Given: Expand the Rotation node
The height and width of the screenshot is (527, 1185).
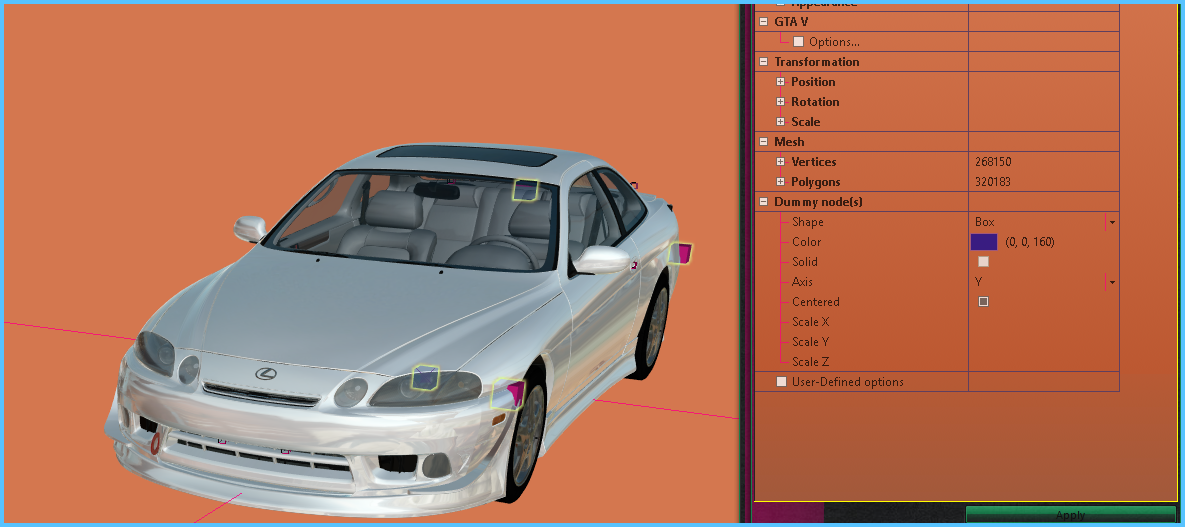Looking at the screenshot, I should 781,102.
